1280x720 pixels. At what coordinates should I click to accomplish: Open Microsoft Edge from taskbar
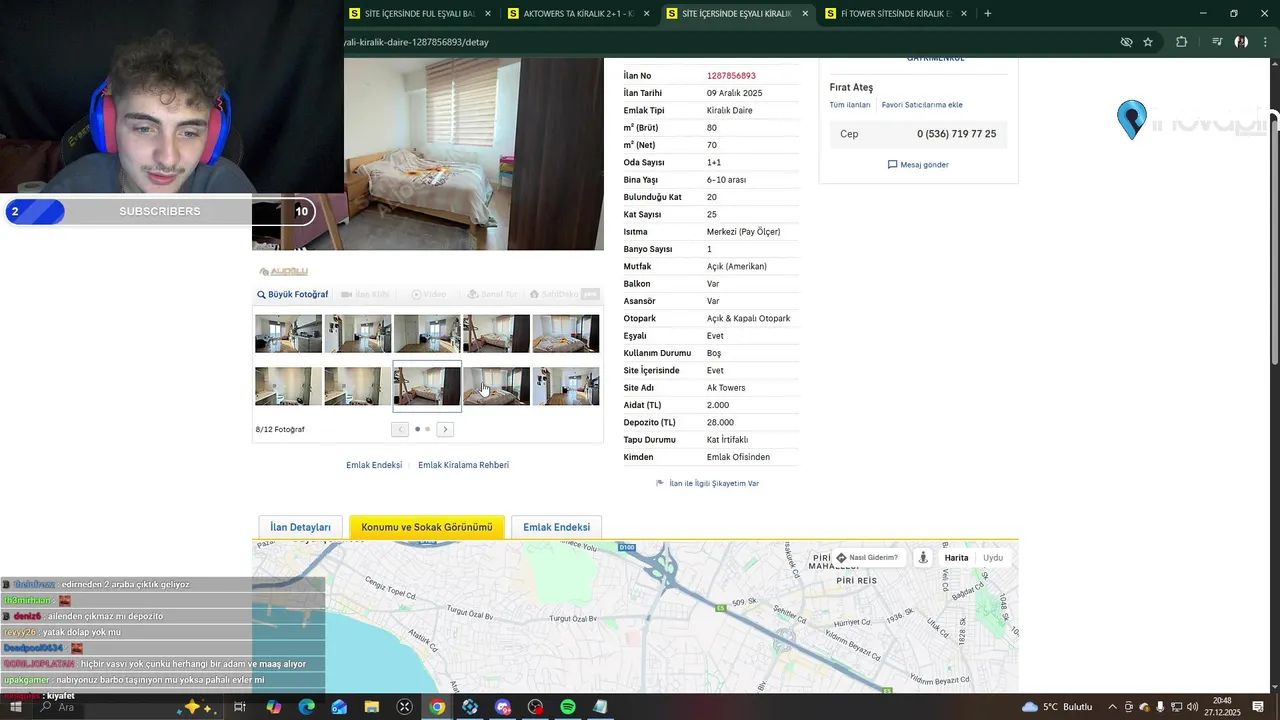pyautogui.click(x=307, y=707)
